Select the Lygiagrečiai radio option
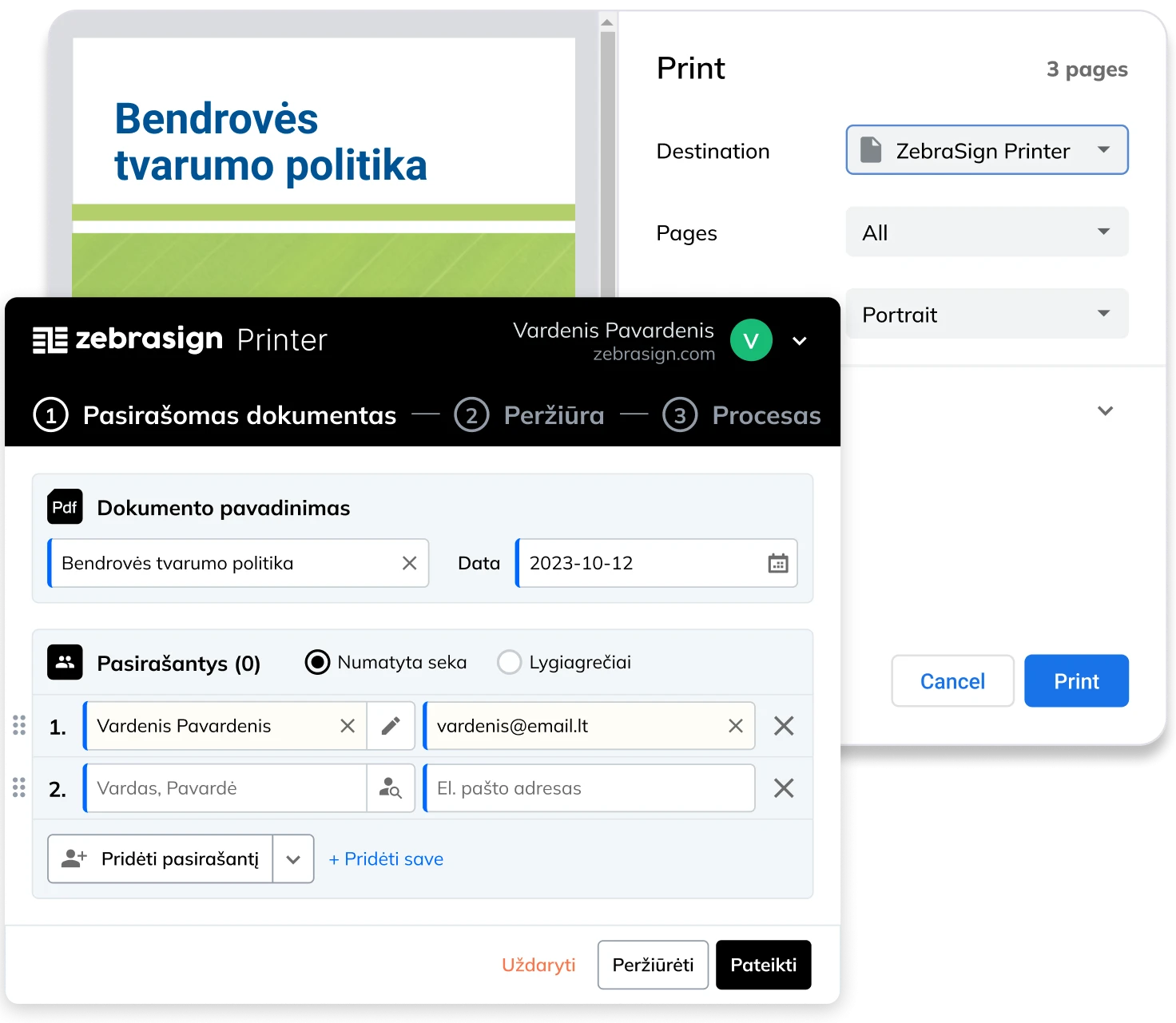Screen dimensions: 1176x1023 509,663
